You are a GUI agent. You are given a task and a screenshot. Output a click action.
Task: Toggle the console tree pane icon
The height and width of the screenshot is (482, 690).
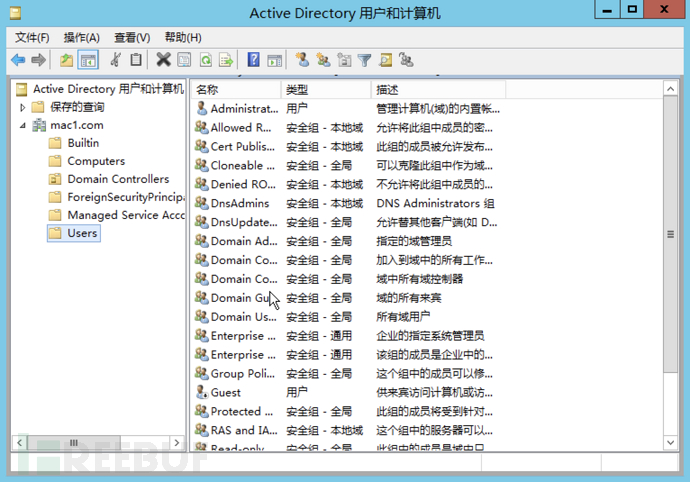click(88, 60)
